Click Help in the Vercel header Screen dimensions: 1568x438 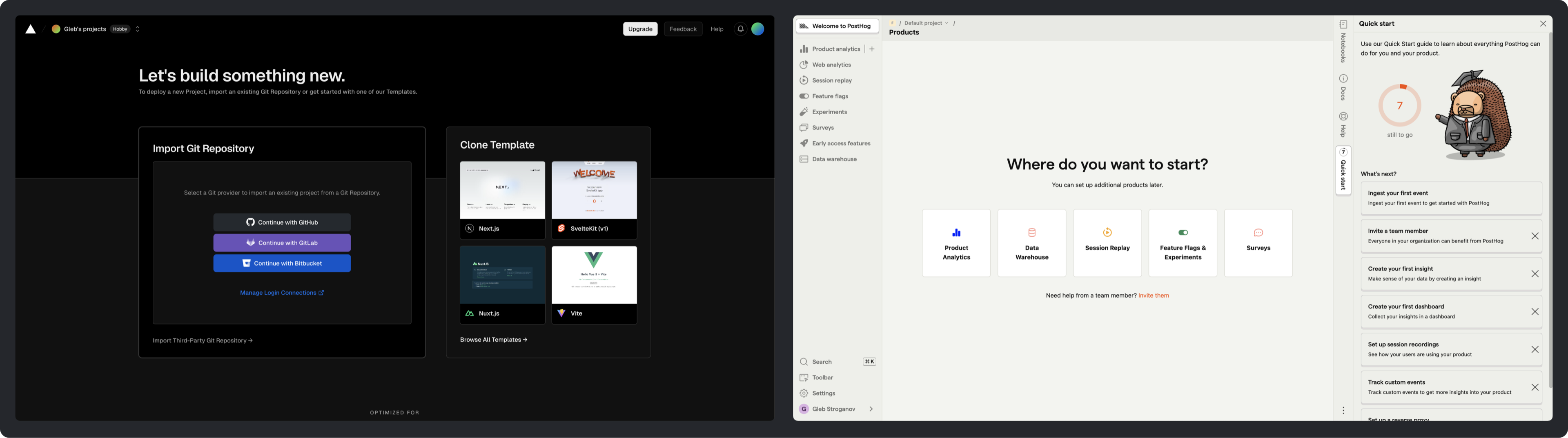pos(717,29)
